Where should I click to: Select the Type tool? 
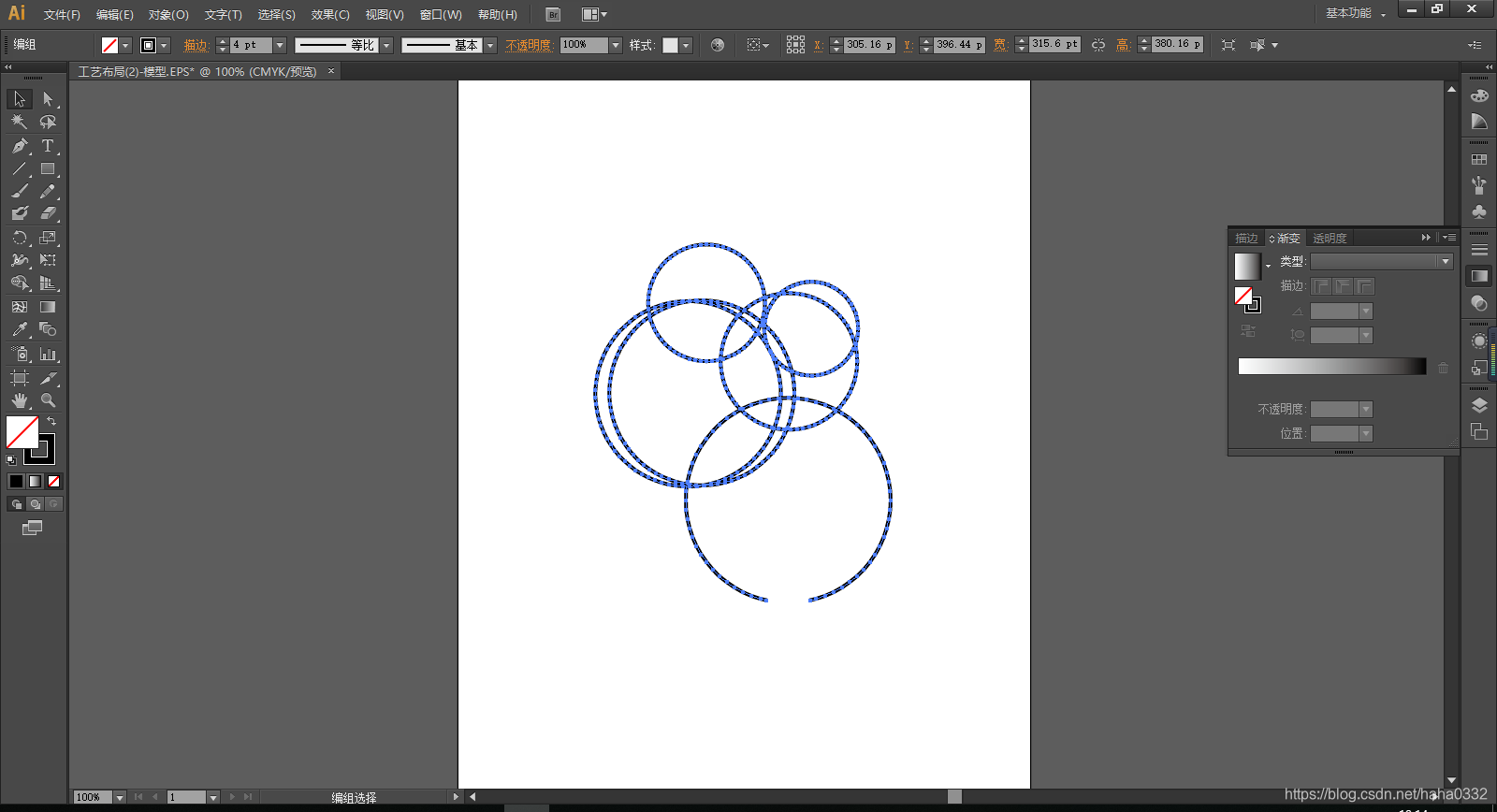(x=48, y=146)
